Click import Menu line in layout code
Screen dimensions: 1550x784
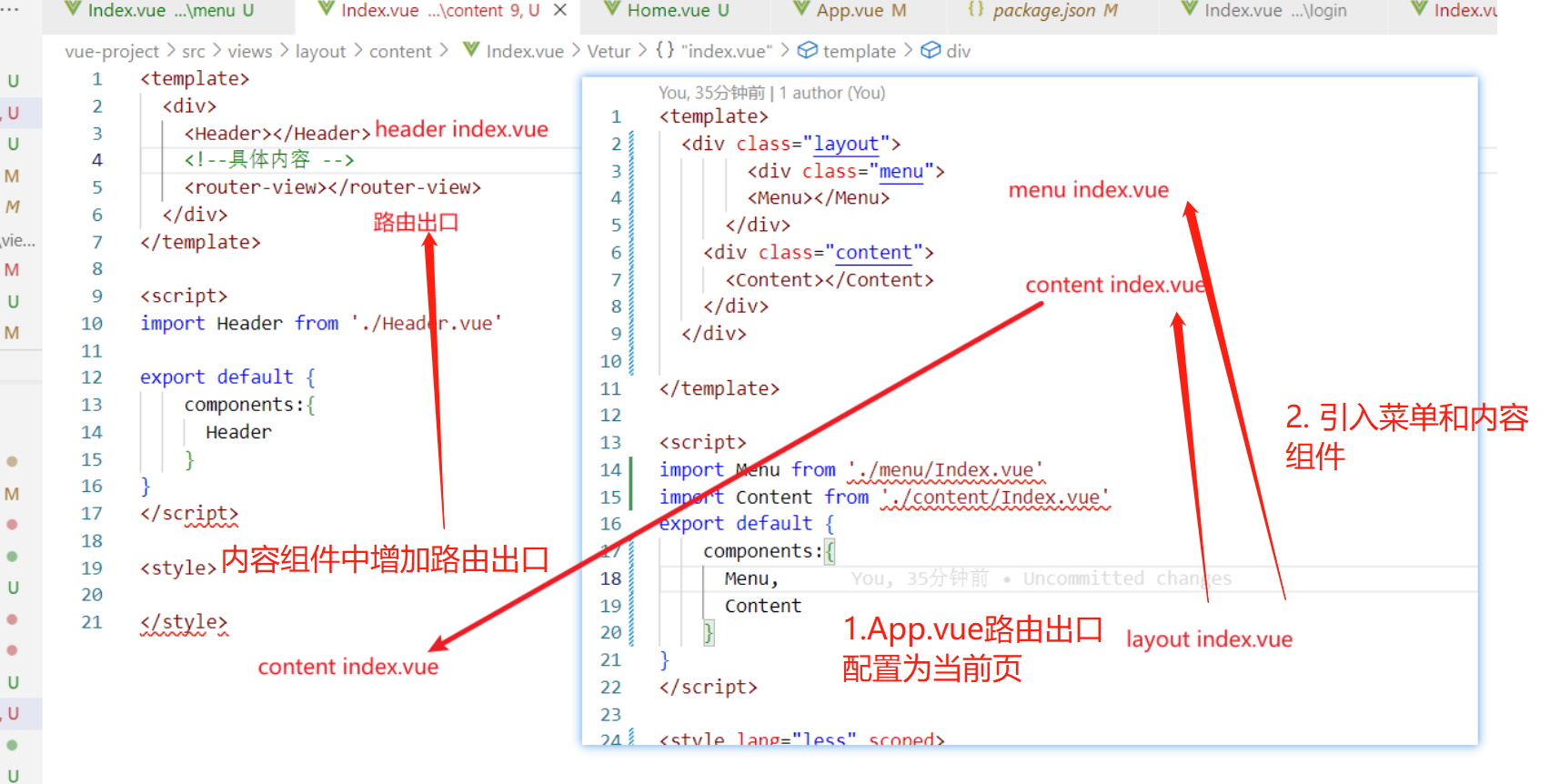click(851, 470)
